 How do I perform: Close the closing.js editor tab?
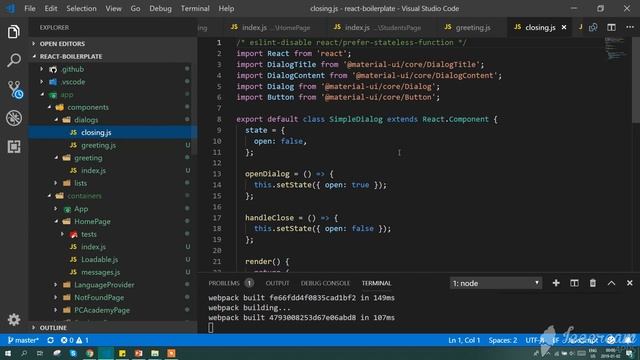coord(564,27)
